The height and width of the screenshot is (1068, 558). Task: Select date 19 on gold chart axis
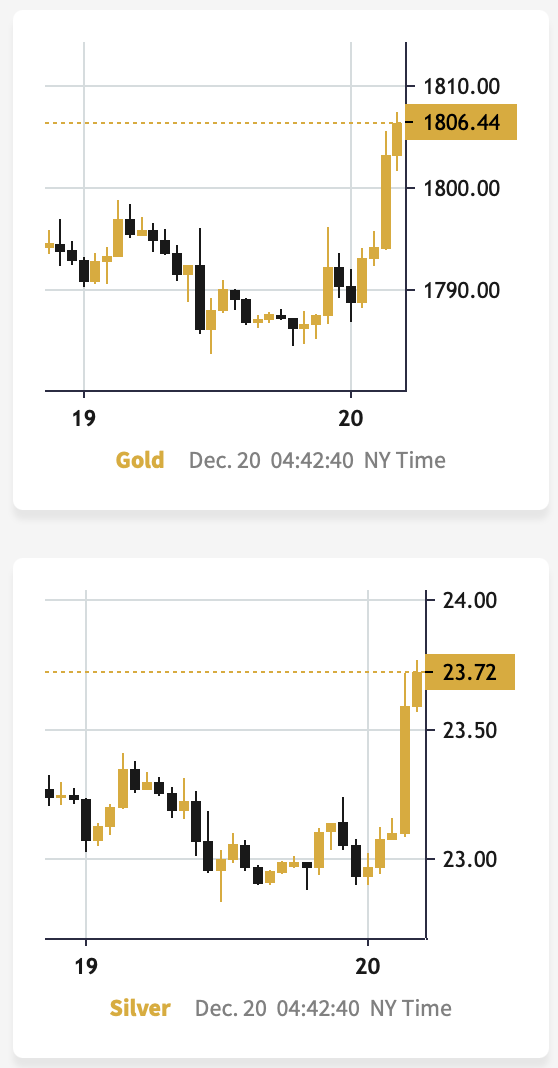pos(84,418)
